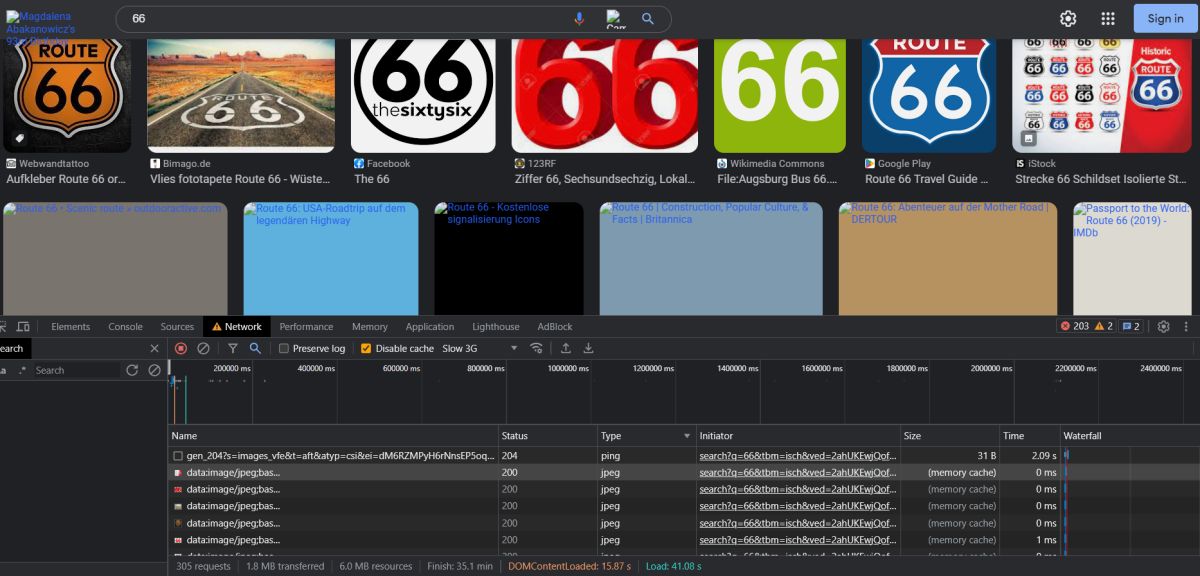Screen dimensions: 1200x576
Task: Open the blue Route 66 shield thumbnail
Action: pyautogui.click(x=929, y=96)
